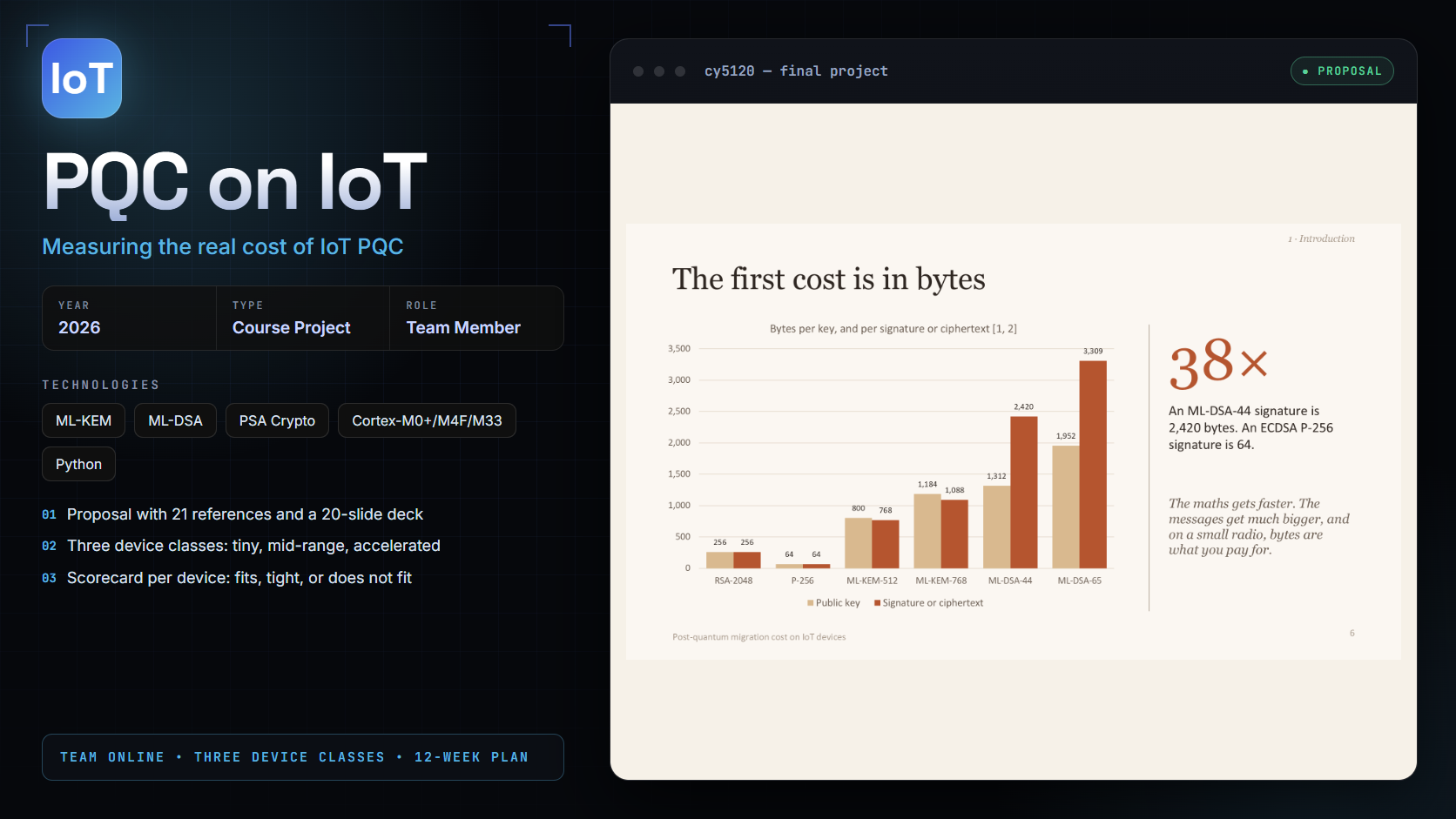Click the Cortex-M0+/M4F/M33 tag
This screenshot has width=1456, height=819.
(x=427, y=420)
